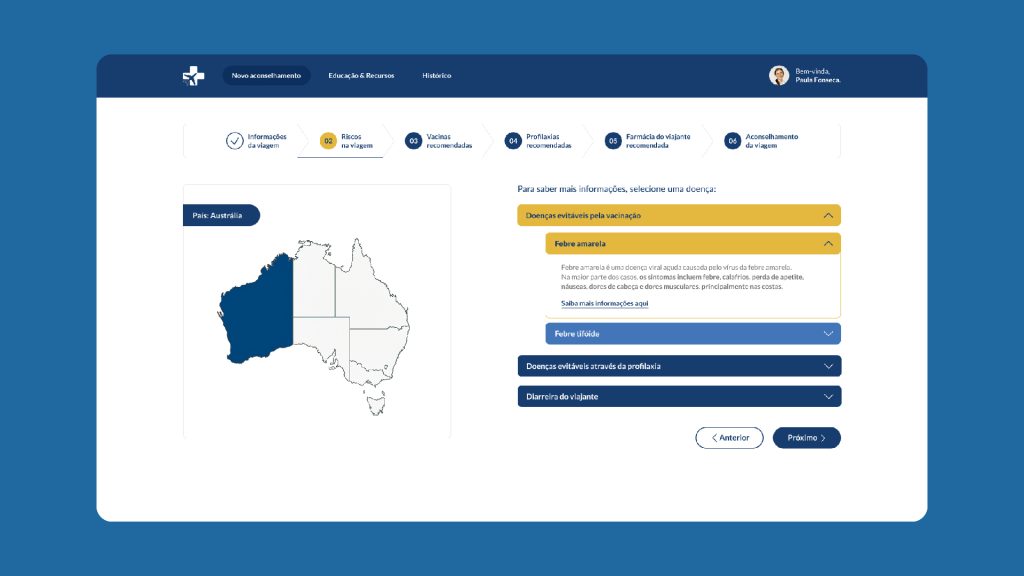This screenshot has width=1024, height=576.
Task: Click Paula Fonseca's profile avatar
Action: 778,76
